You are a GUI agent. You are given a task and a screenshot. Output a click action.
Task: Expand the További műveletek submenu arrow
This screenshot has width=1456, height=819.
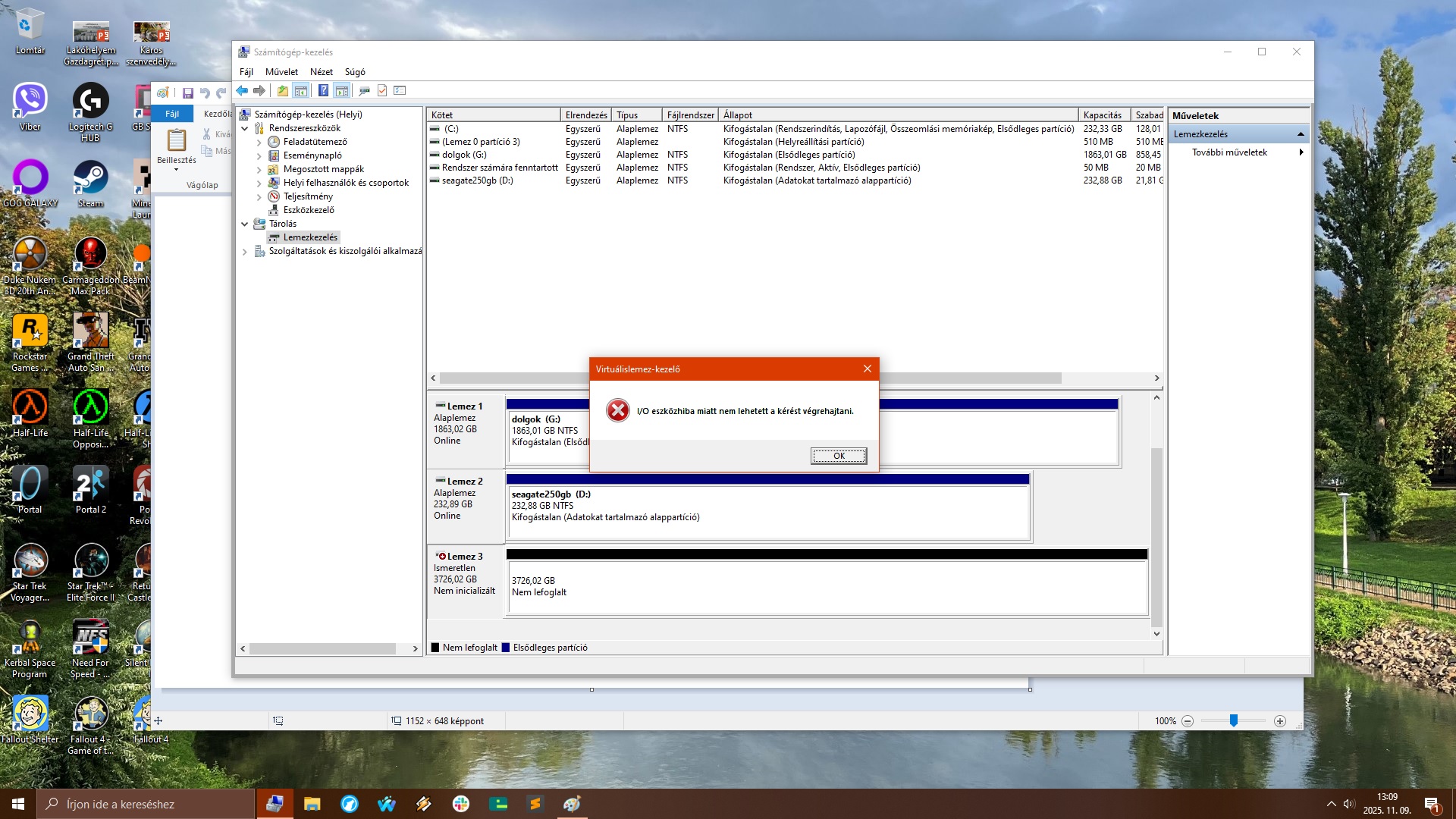click(x=1301, y=152)
